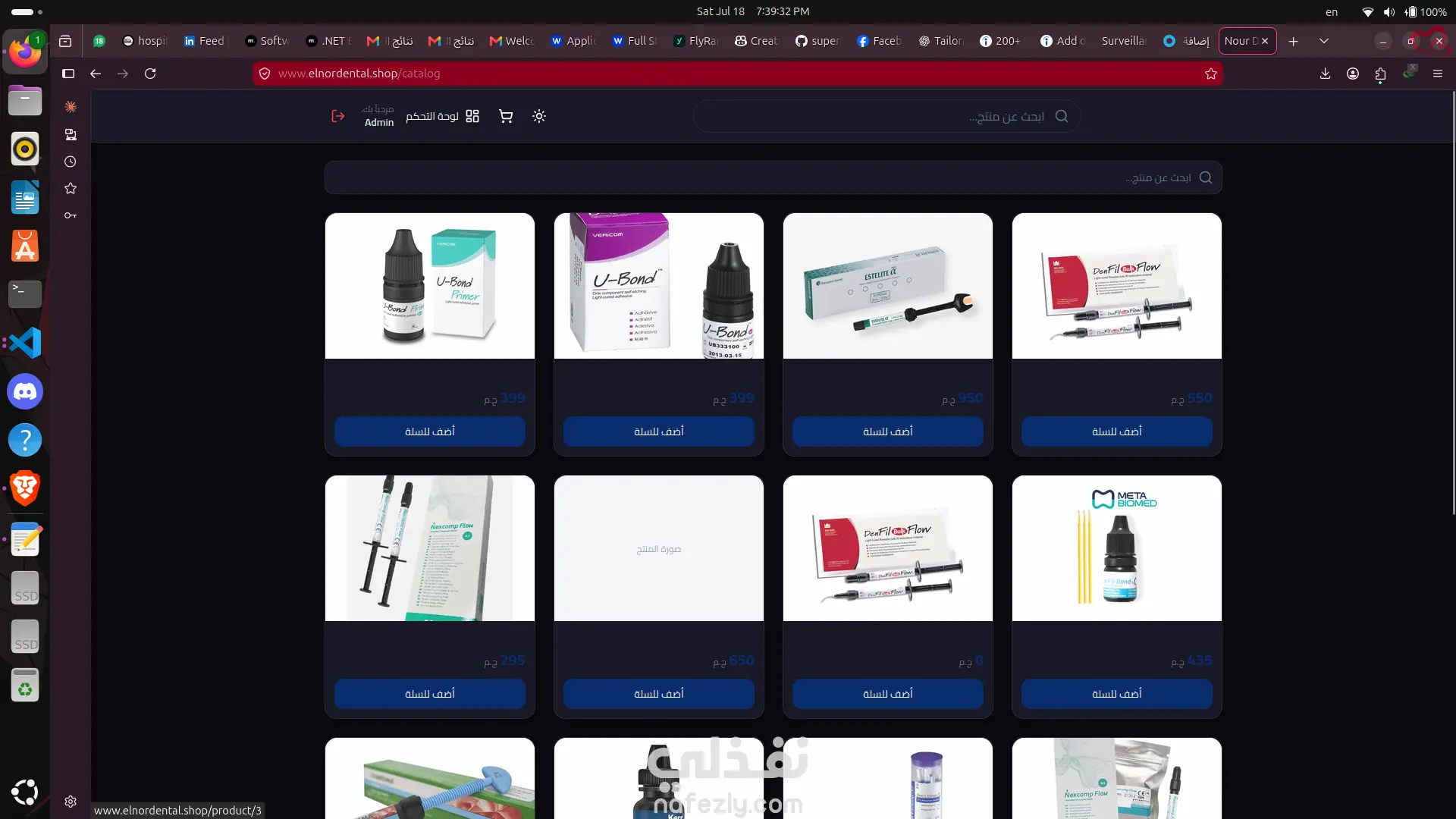
Task: Open the placeholder image card labeled صورة المنتج
Action: [x=659, y=548]
